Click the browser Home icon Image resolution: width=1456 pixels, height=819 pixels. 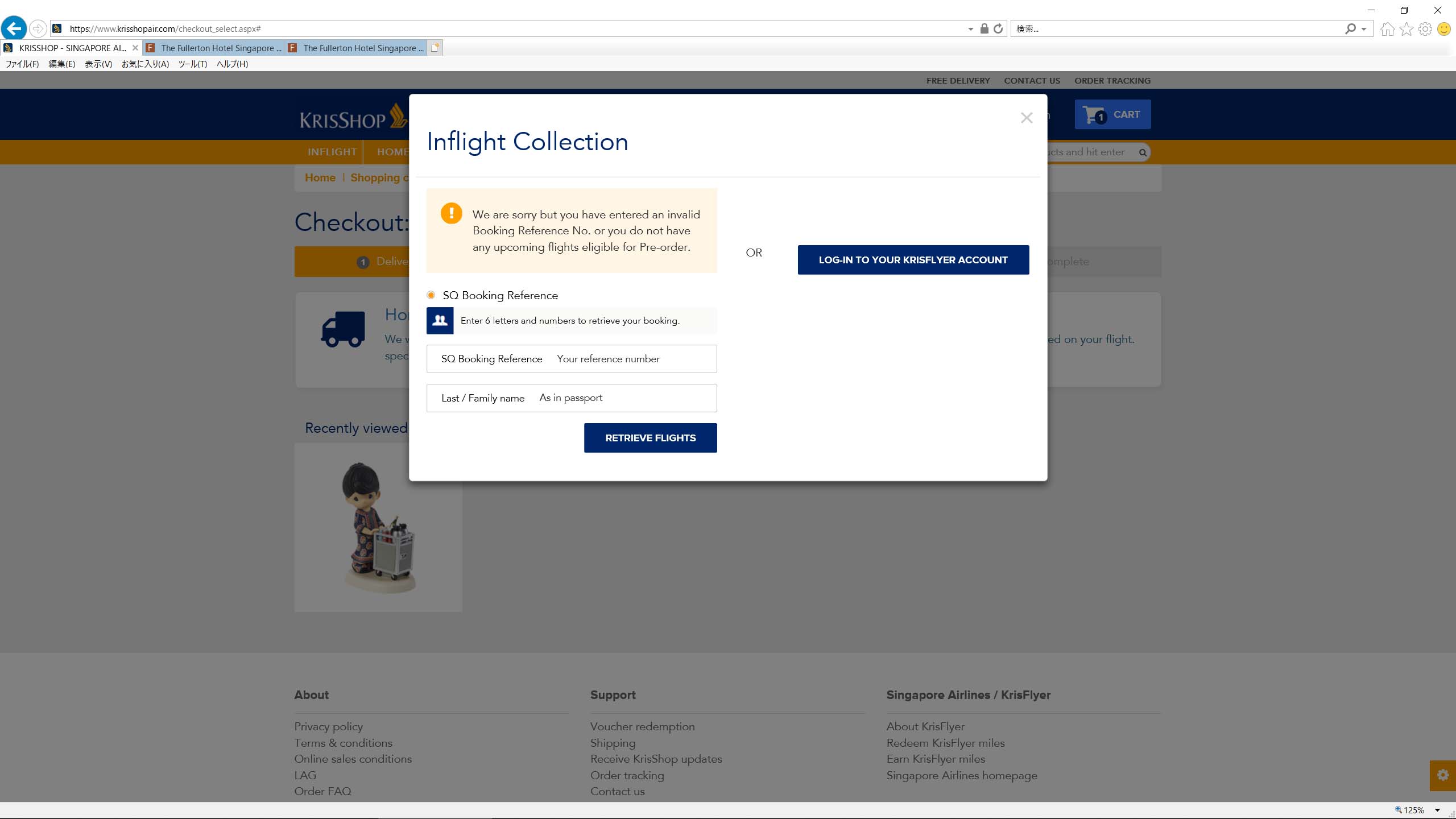[x=1387, y=28]
